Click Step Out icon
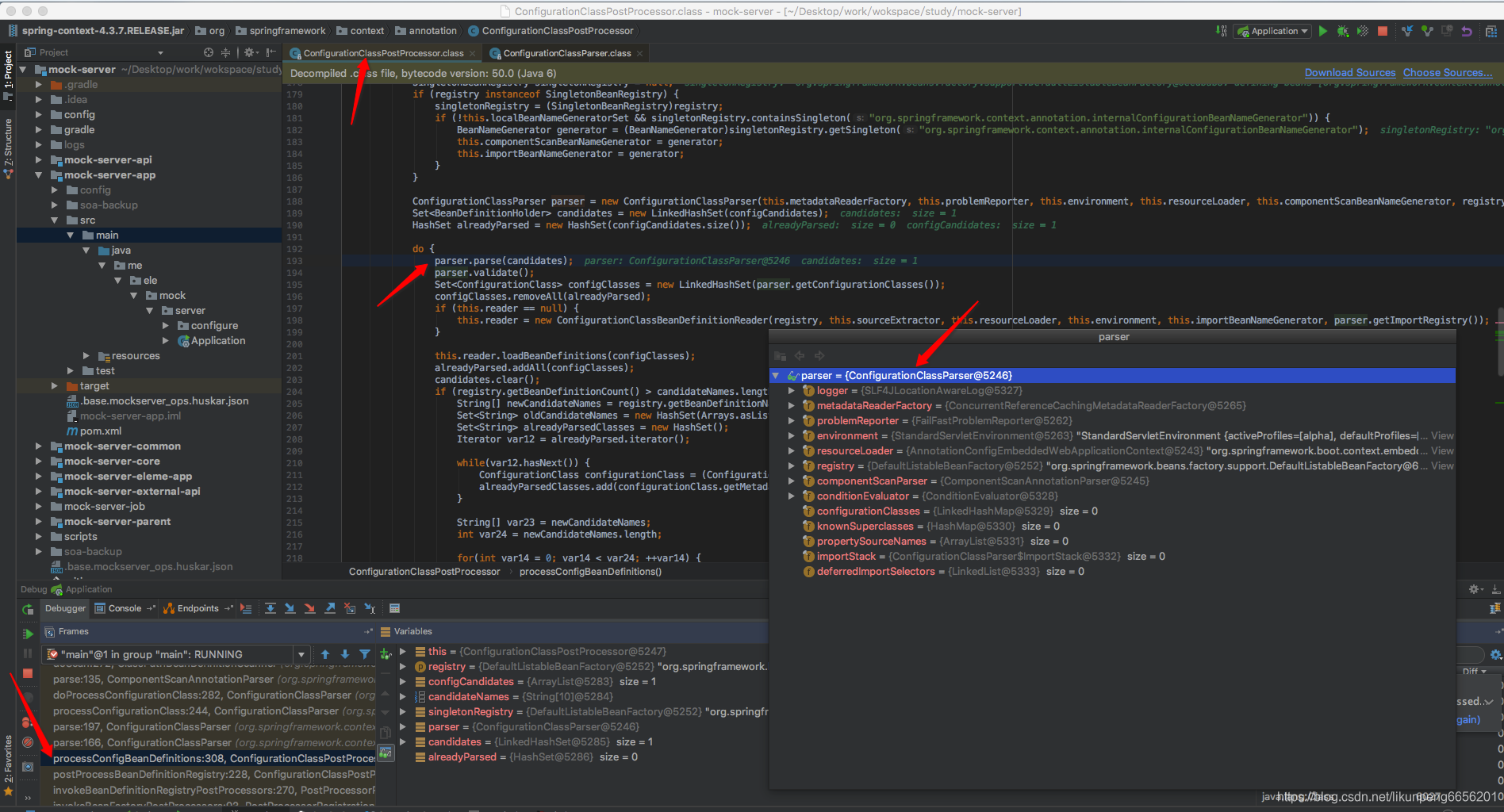This screenshot has width=1504, height=812. click(330, 608)
